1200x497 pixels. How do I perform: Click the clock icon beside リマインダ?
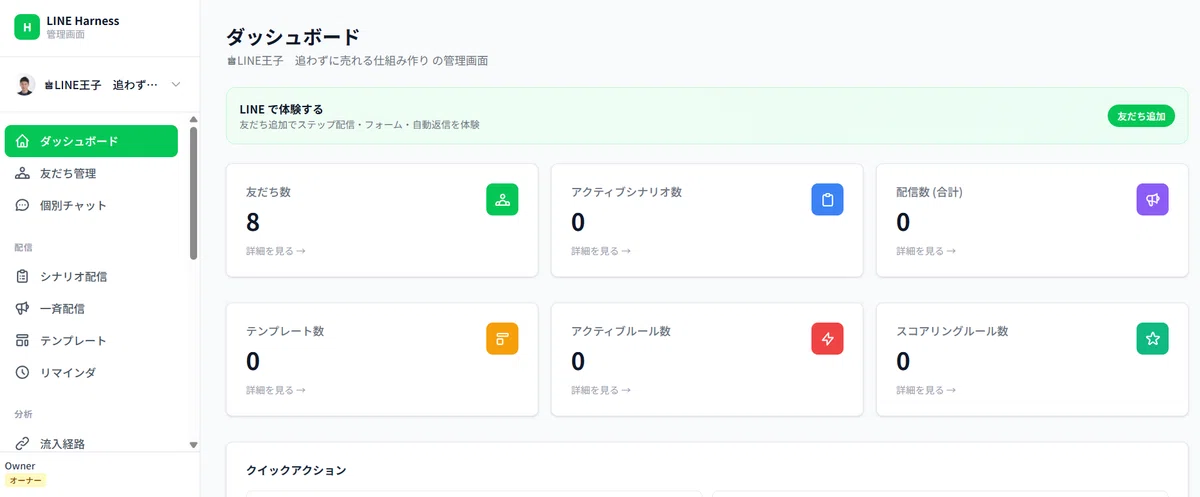[23, 372]
